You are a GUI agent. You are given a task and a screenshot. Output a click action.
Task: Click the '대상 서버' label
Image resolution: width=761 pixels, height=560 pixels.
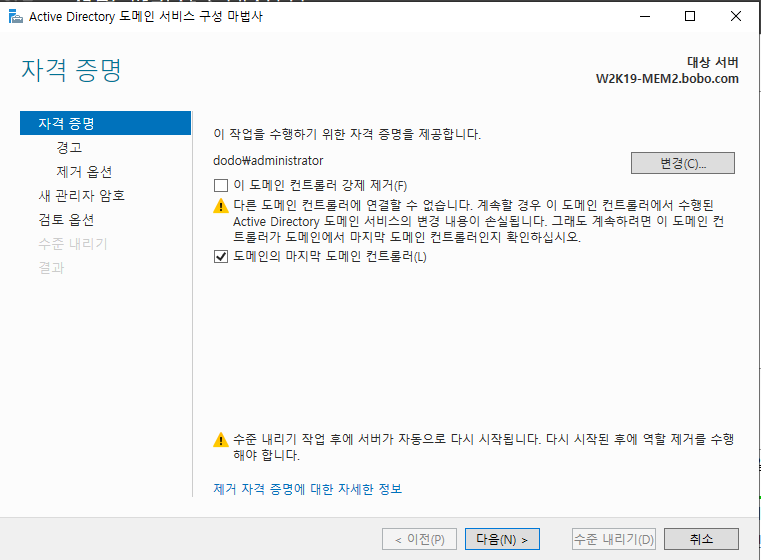[712, 62]
